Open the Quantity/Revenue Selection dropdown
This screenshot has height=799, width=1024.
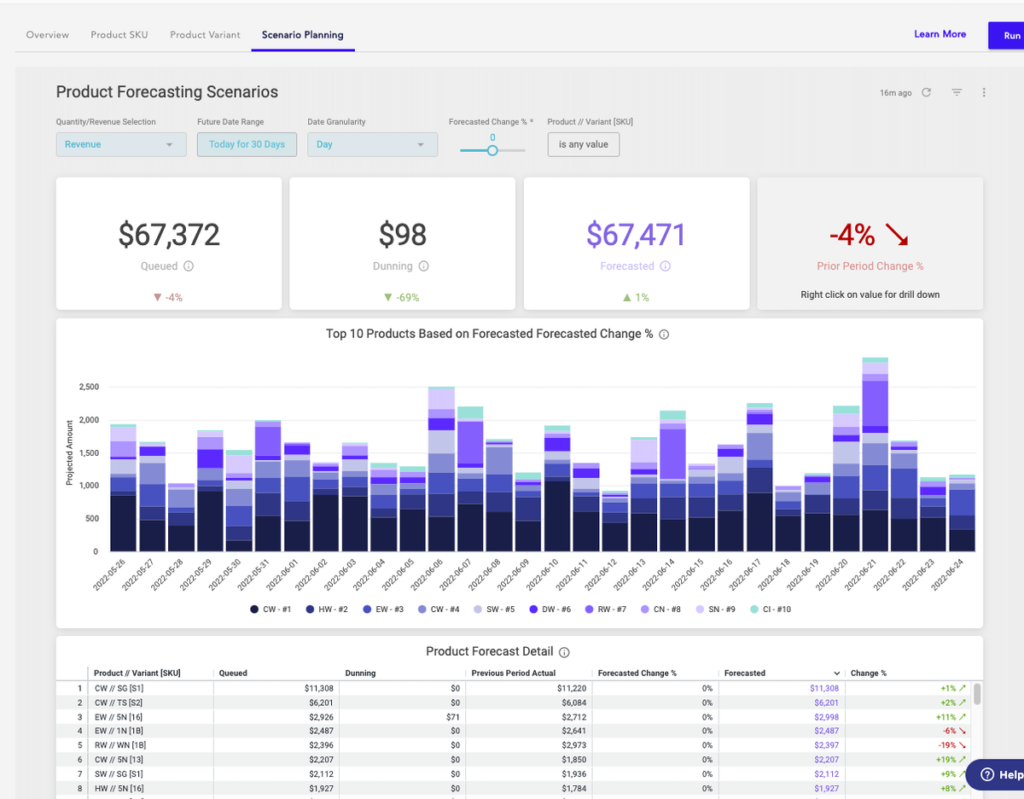coord(121,145)
